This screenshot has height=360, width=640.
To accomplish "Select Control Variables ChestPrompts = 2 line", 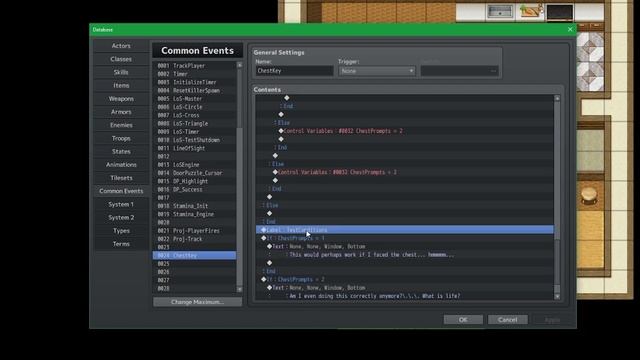I will tap(404, 131).
